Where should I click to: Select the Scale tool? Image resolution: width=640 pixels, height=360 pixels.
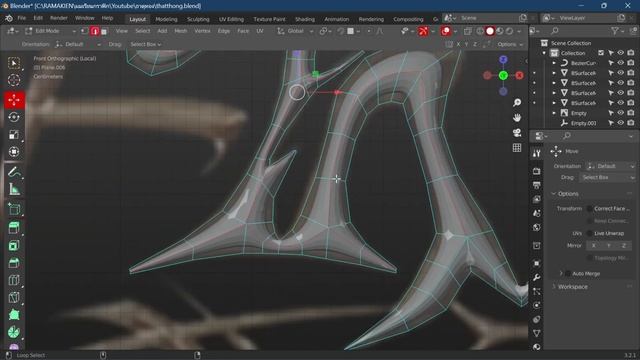tap(14, 135)
